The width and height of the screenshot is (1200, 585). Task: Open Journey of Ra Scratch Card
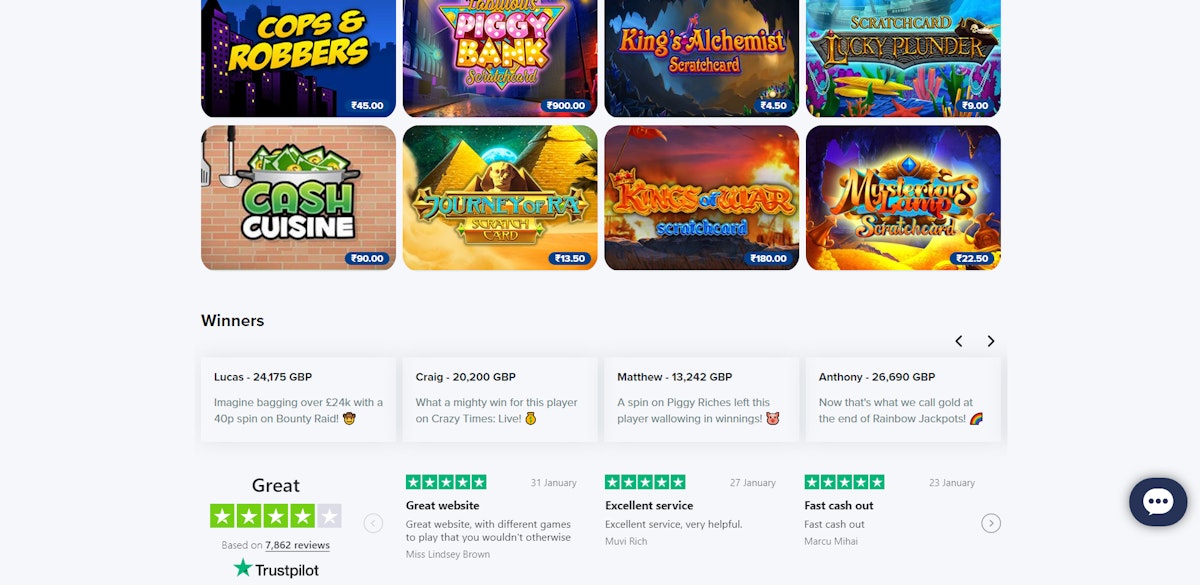pyautogui.click(x=500, y=197)
